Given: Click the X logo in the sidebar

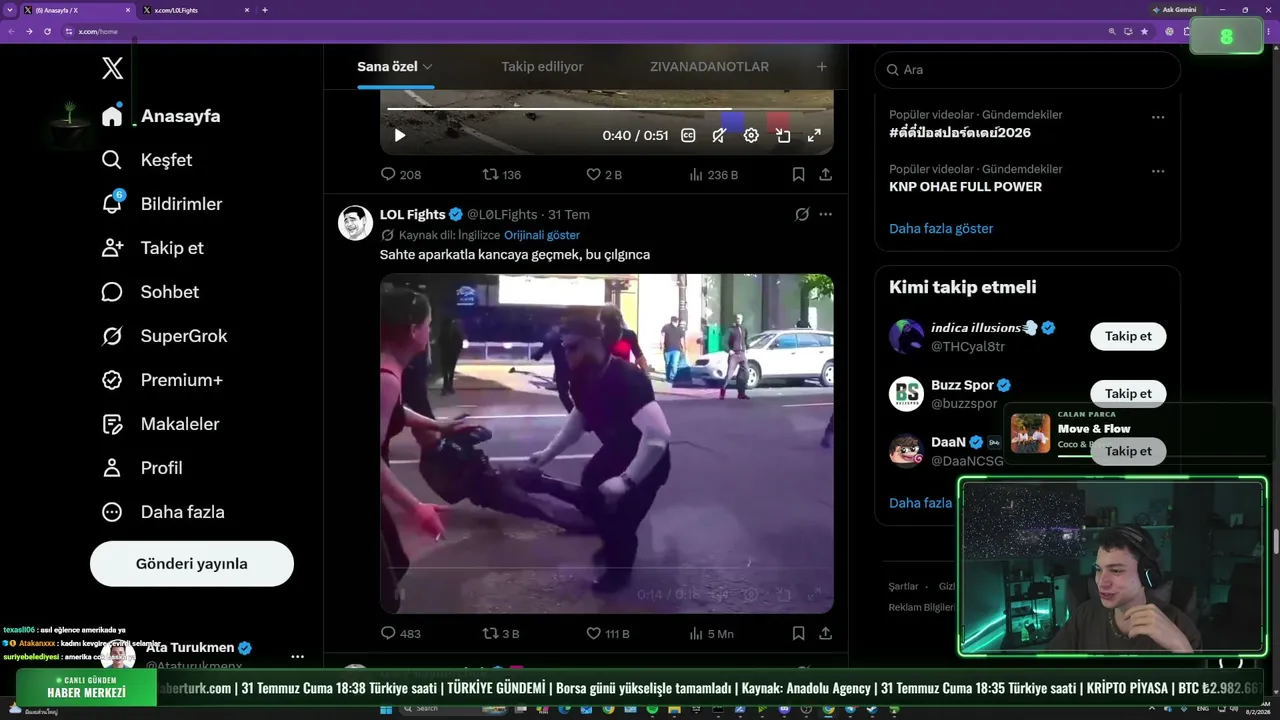Looking at the screenshot, I should [x=113, y=68].
